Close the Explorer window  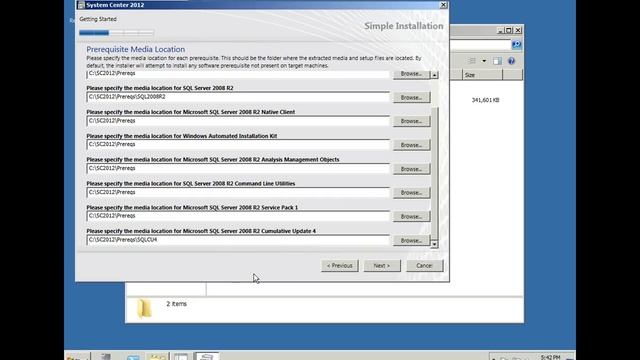(x=518, y=30)
